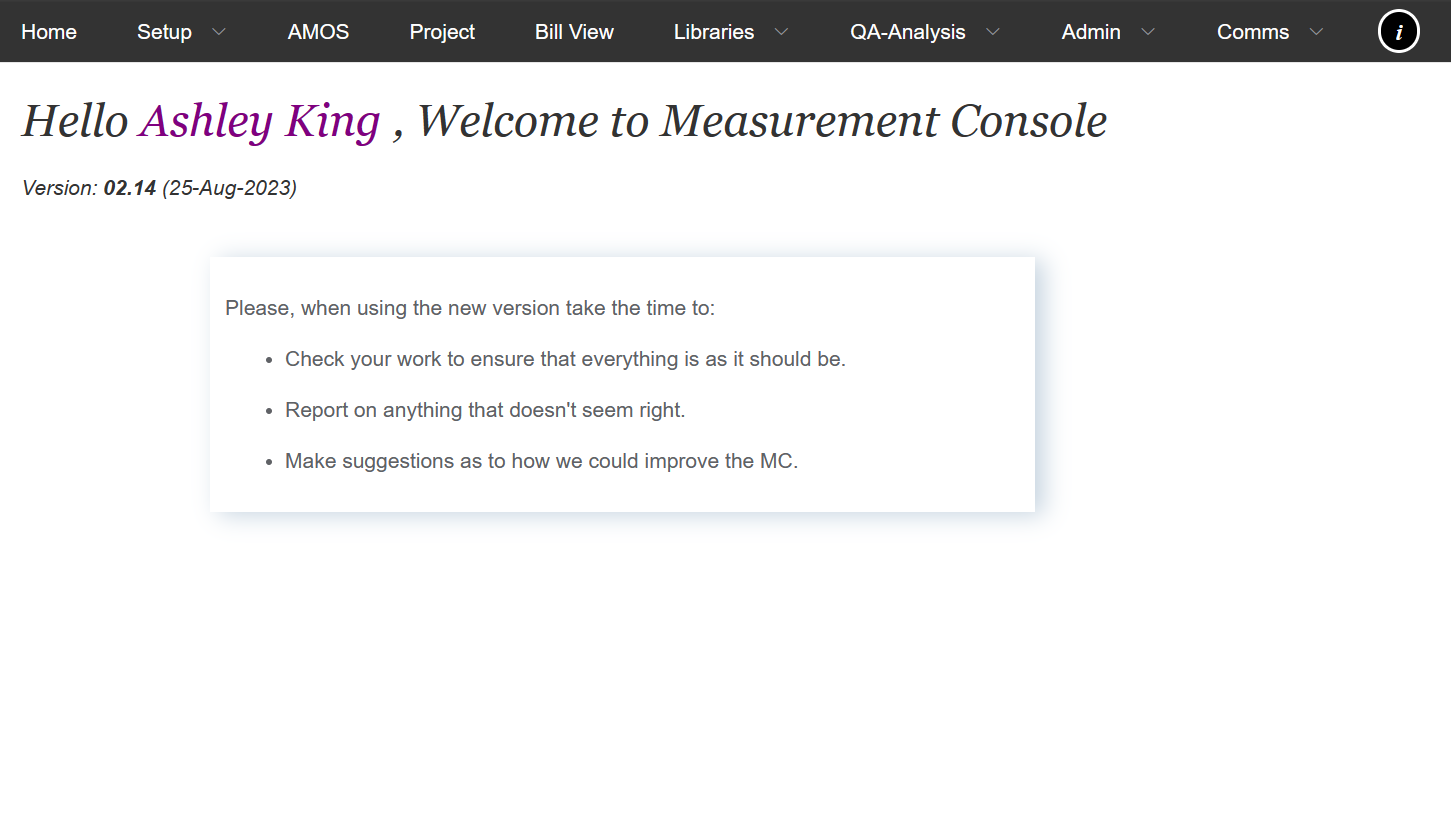Click the chevron next to Comms
The width and height of the screenshot is (1451, 816).
(x=1316, y=32)
